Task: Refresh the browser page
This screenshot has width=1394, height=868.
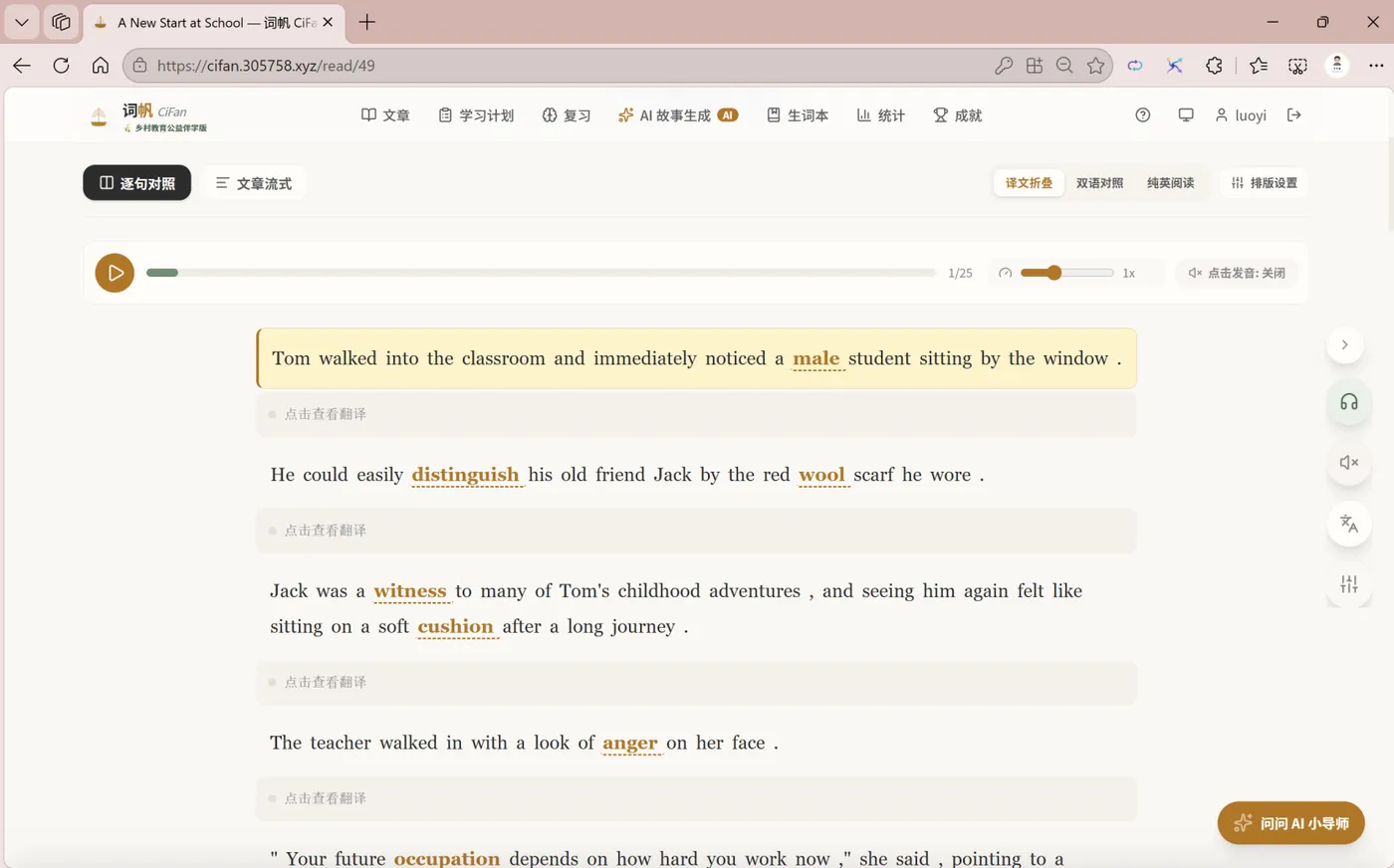Action: point(61,66)
